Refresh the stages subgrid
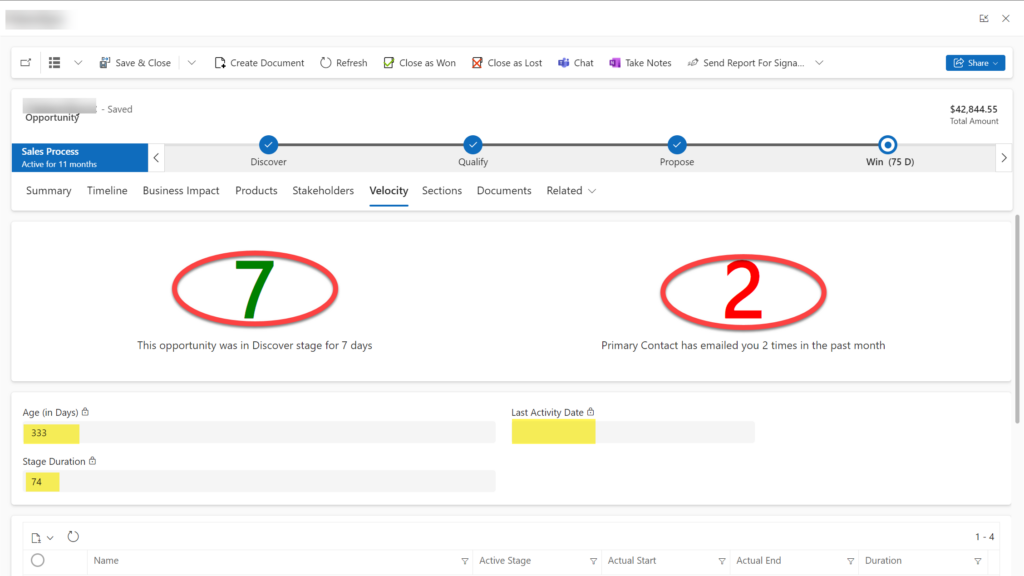Viewport: 1024px width, 576px height. (73, 537)
